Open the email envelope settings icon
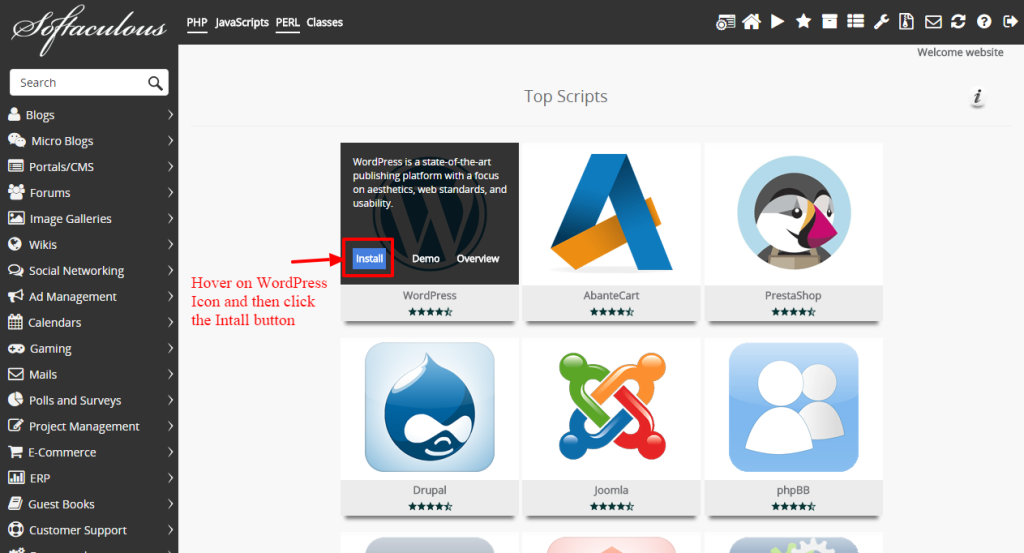Viewport: 1024px width, 553px height. tap(933, 22)
